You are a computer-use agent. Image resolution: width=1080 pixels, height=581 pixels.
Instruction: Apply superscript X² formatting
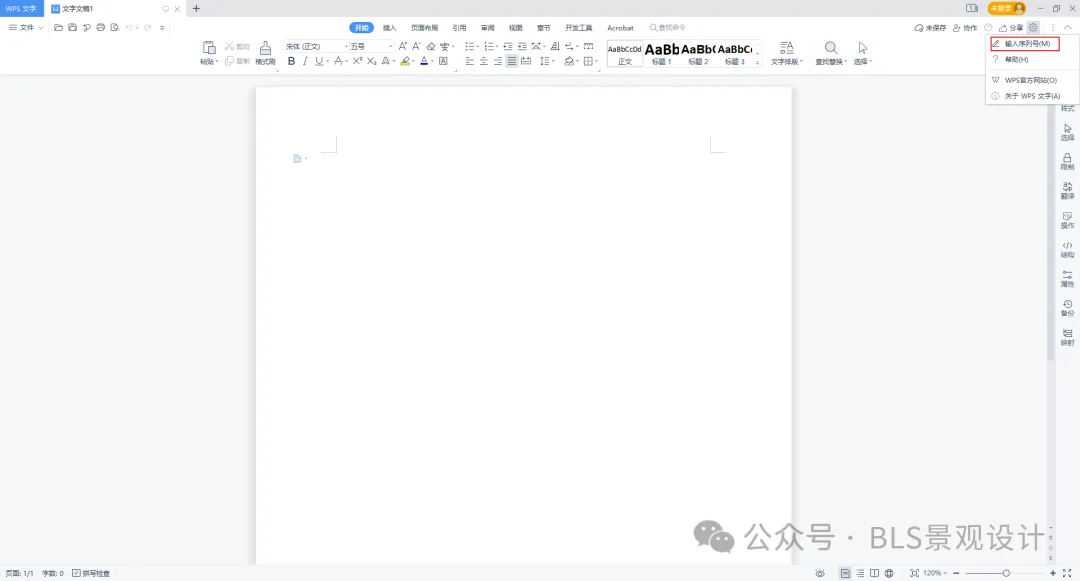tap(357, 61)
